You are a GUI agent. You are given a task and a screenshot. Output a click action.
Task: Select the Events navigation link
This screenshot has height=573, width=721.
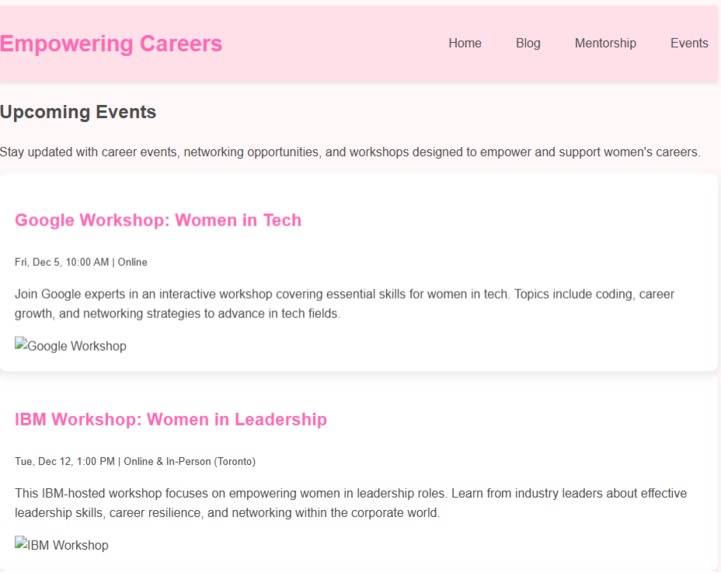click(689, 43)
